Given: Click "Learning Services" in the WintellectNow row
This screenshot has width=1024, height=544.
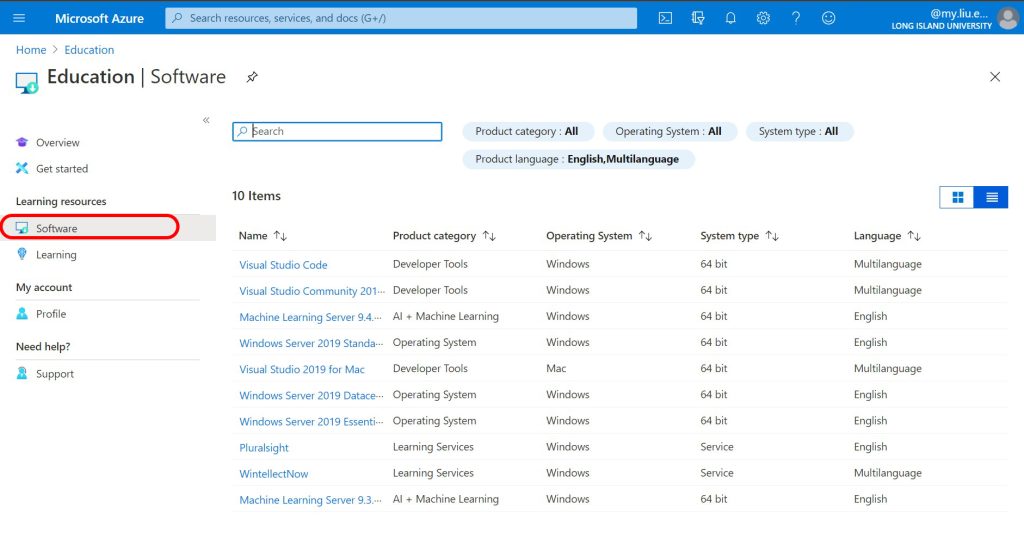Looking at the screenshot, I should pyautogui.click(x=433, y=473).
